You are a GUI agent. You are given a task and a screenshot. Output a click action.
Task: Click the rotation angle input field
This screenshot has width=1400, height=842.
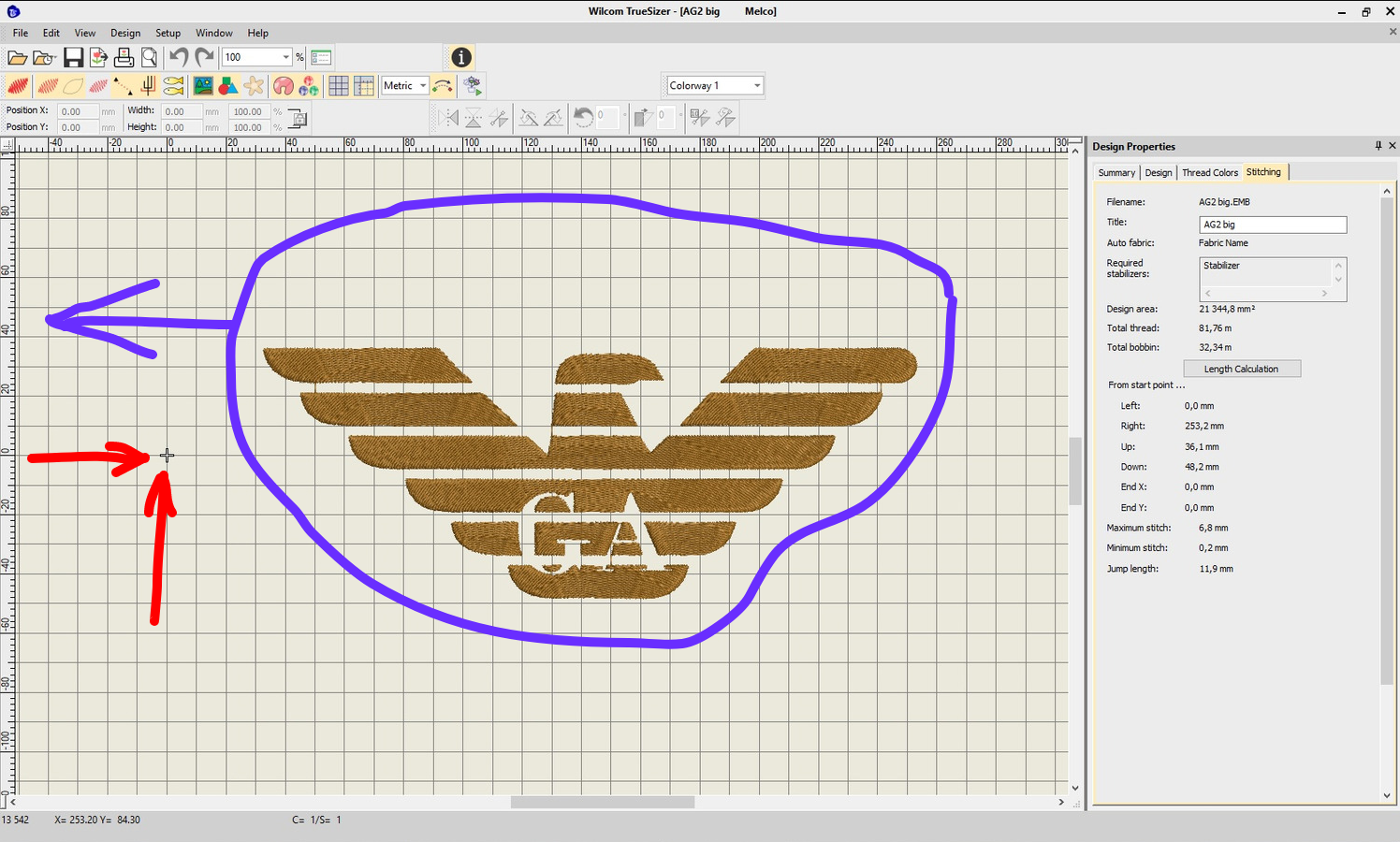pyautogui.click(x=607, y=116)
